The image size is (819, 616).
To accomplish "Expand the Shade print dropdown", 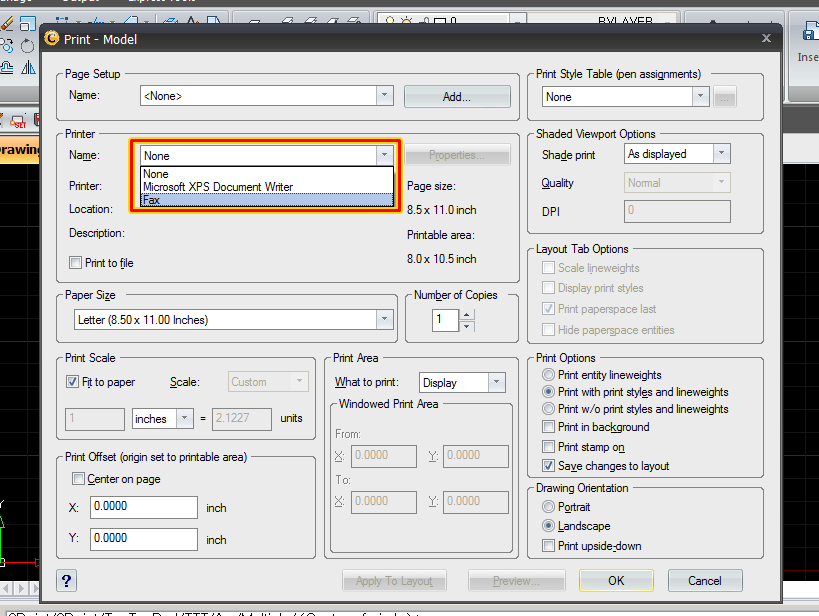I will pos(722,155).
